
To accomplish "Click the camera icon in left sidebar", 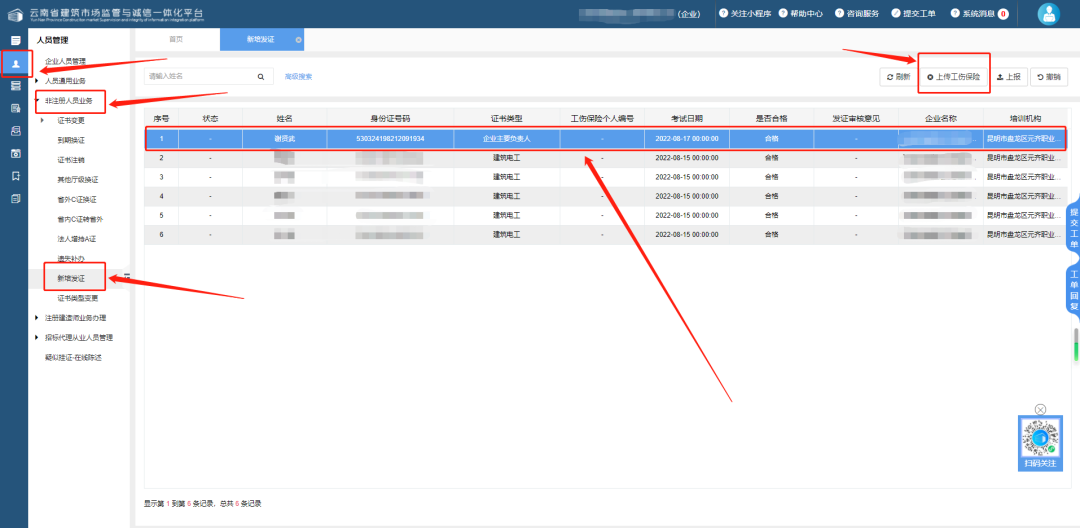I will (15, 153).
